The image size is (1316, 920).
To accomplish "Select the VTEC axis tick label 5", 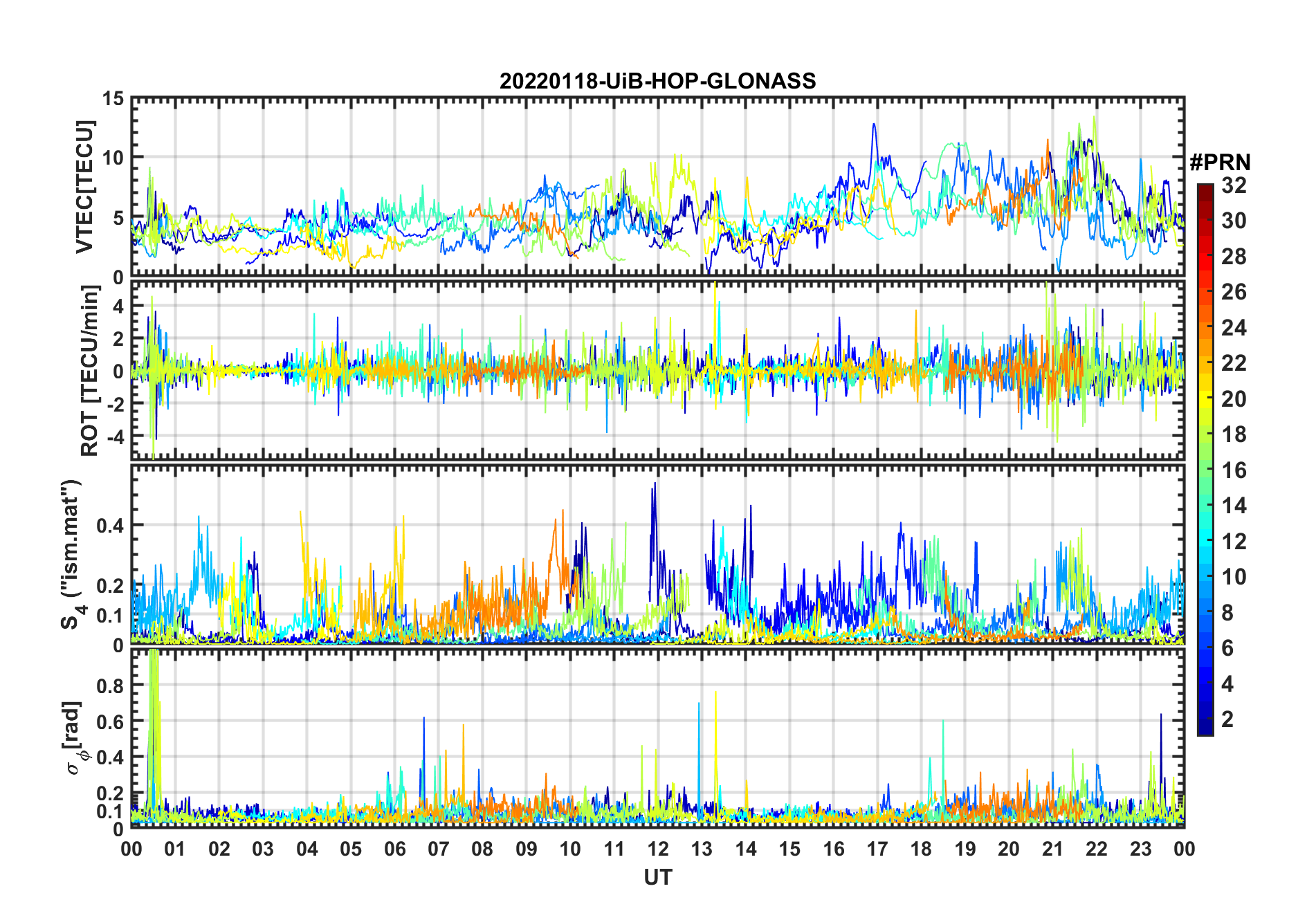I will (118, 218).
